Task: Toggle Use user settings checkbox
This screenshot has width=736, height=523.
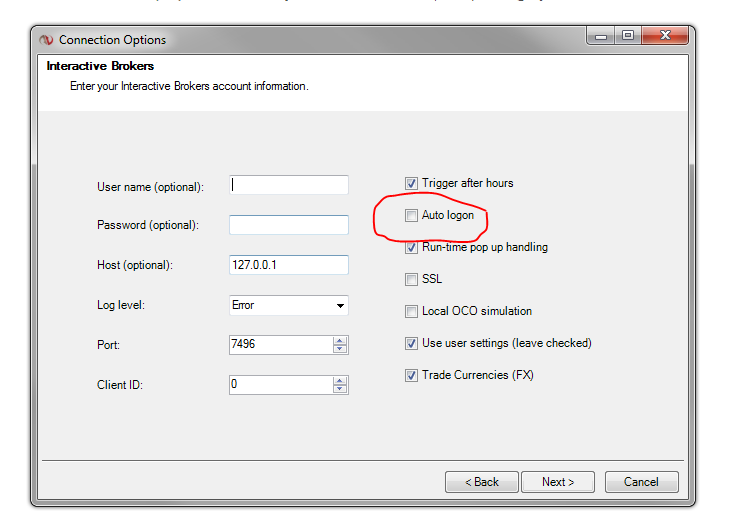Action: click(x=411, y=343)
